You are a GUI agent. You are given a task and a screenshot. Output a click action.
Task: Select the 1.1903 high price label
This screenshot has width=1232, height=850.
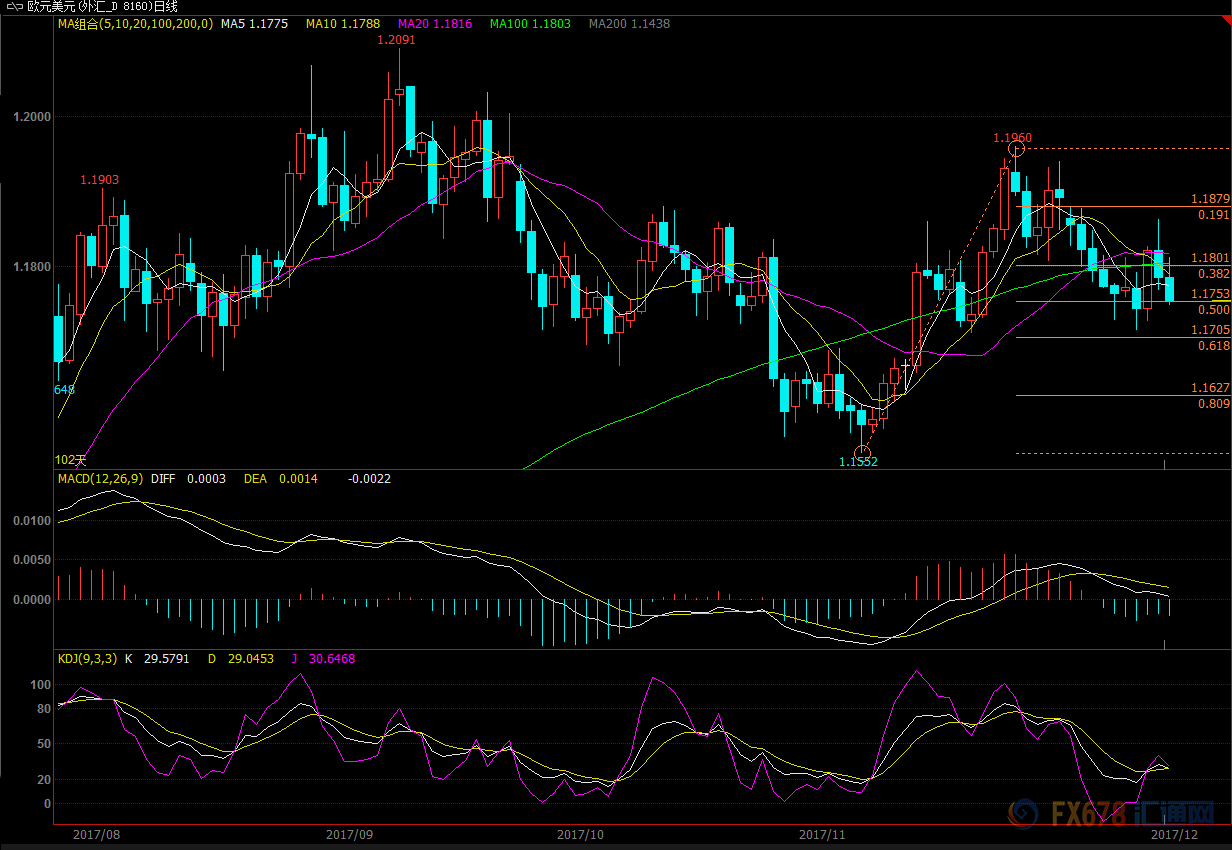click(100, 180)
